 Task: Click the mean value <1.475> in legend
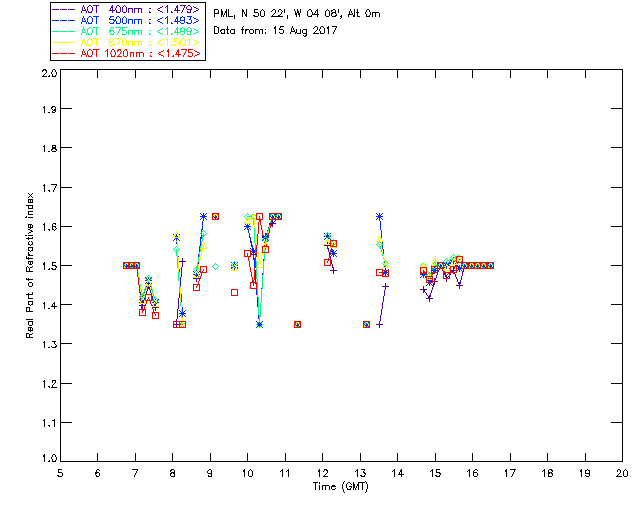(x=179, y=53)
